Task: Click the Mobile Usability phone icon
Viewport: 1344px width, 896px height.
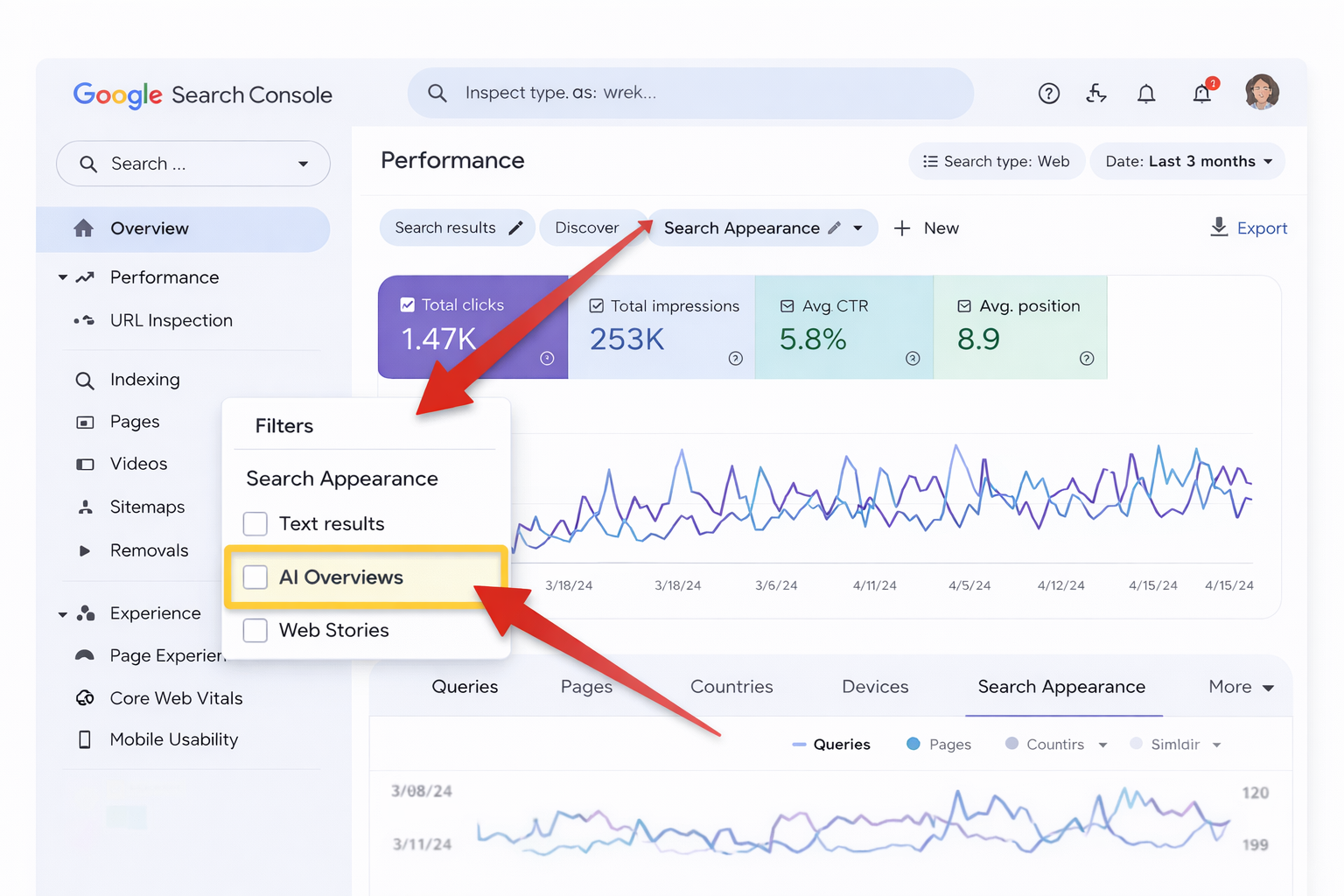Action: (85, 739)
